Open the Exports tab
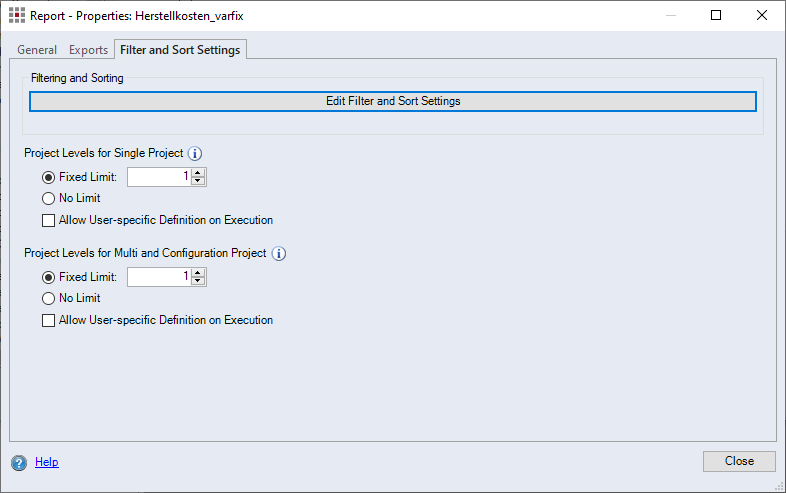Image resolution: width=786 pixels, height=493 pixels. pyautogui.click(x=88, y=50)
